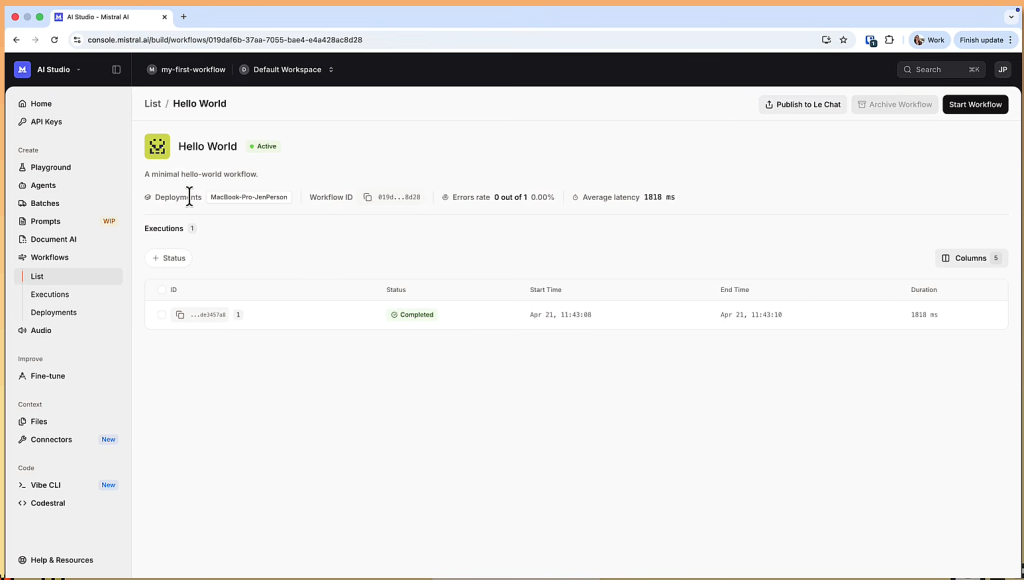Click the Hello World workflow avatar icon
This screenshot has width=1024, height=580.
tap(157, 146)
